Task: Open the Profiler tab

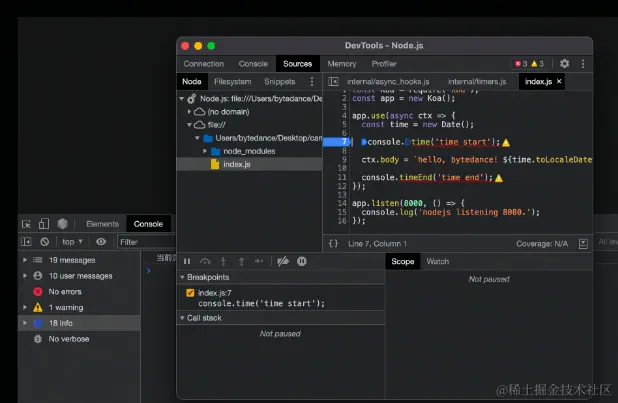Action: coord(384,63)
